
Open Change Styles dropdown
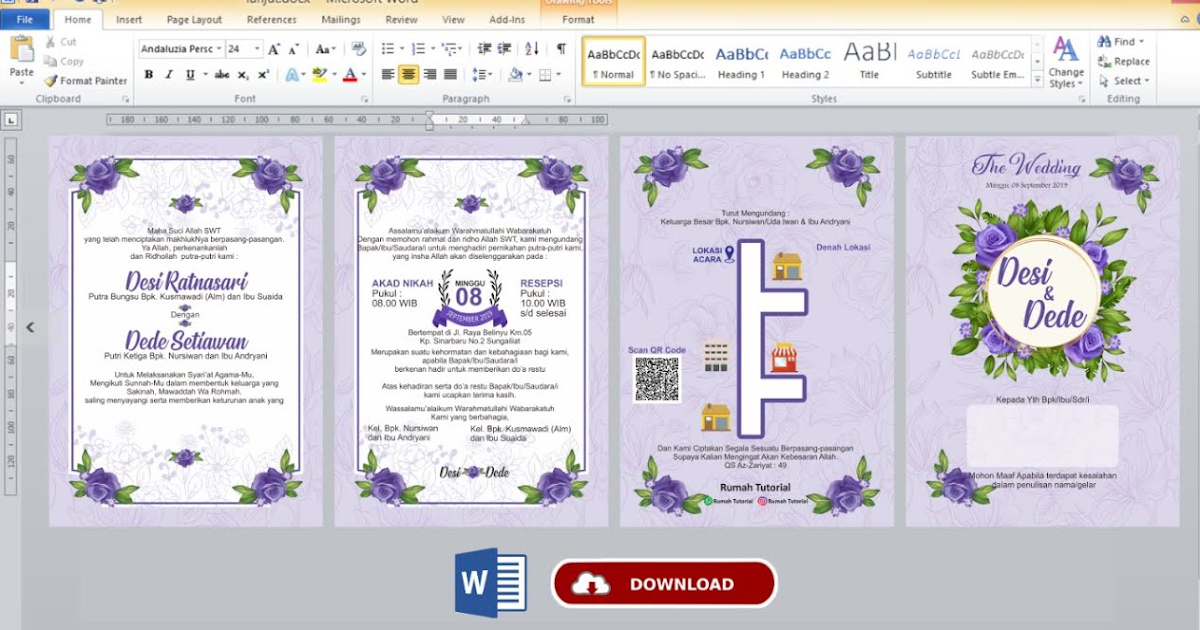coord(1066,62)
